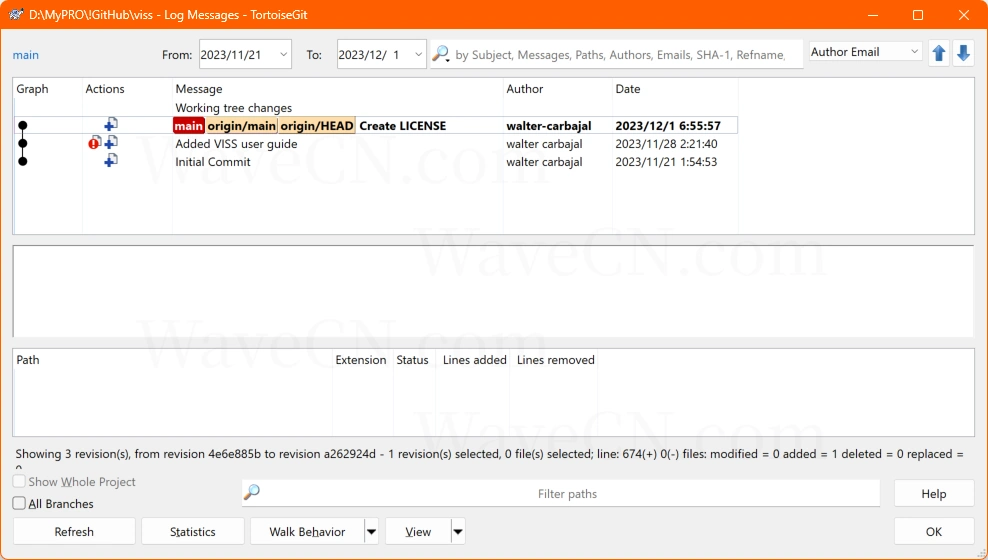The image size is (988, 560).
Task: Open the From date dropdown
Action: tap(284, 55)
